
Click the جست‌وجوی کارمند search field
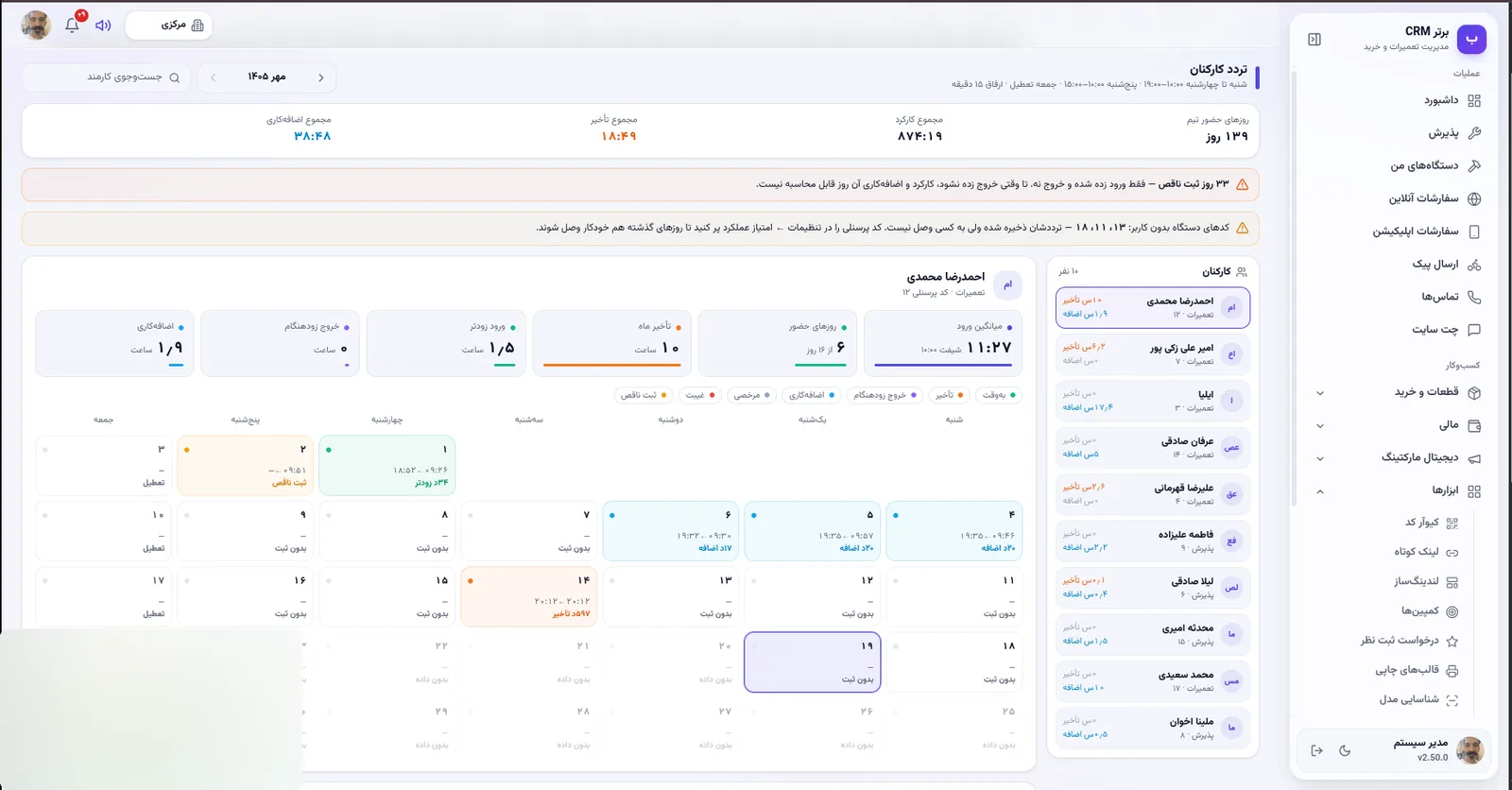click(106, 77)
